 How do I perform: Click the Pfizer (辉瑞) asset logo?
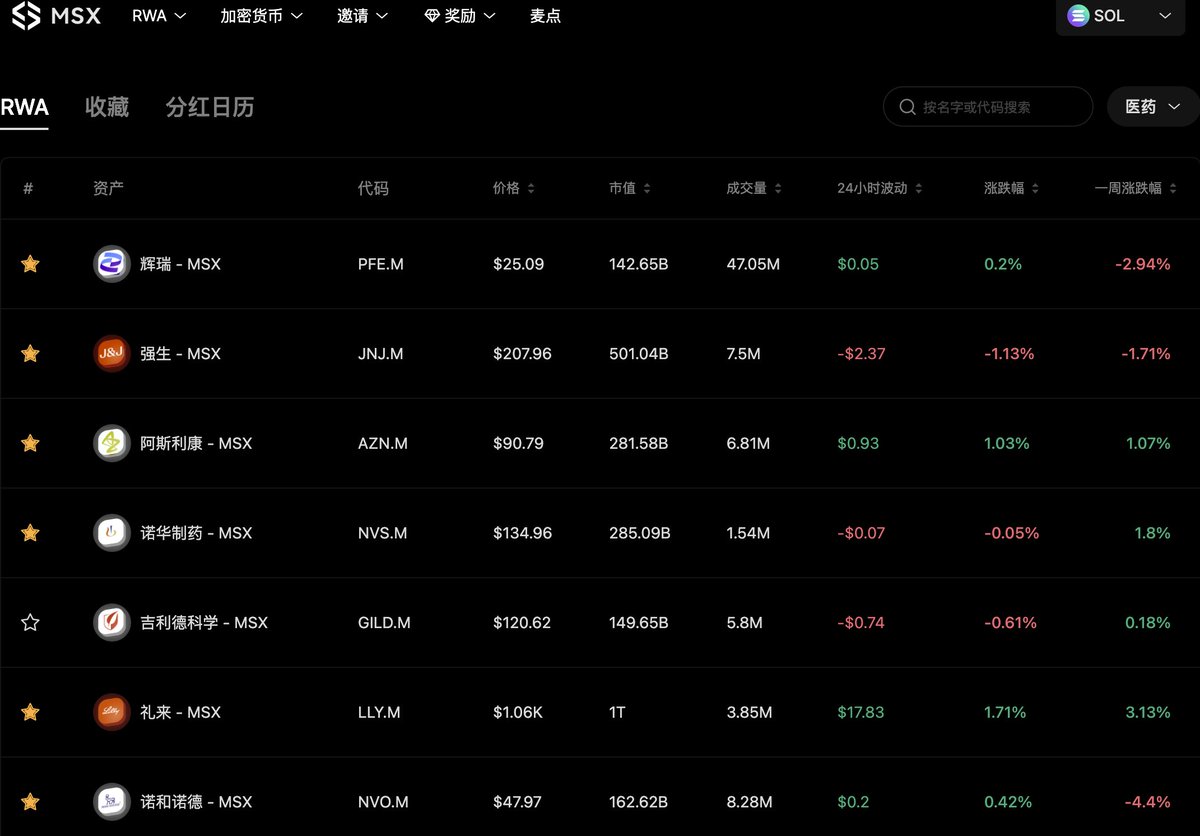coord(112,264)
